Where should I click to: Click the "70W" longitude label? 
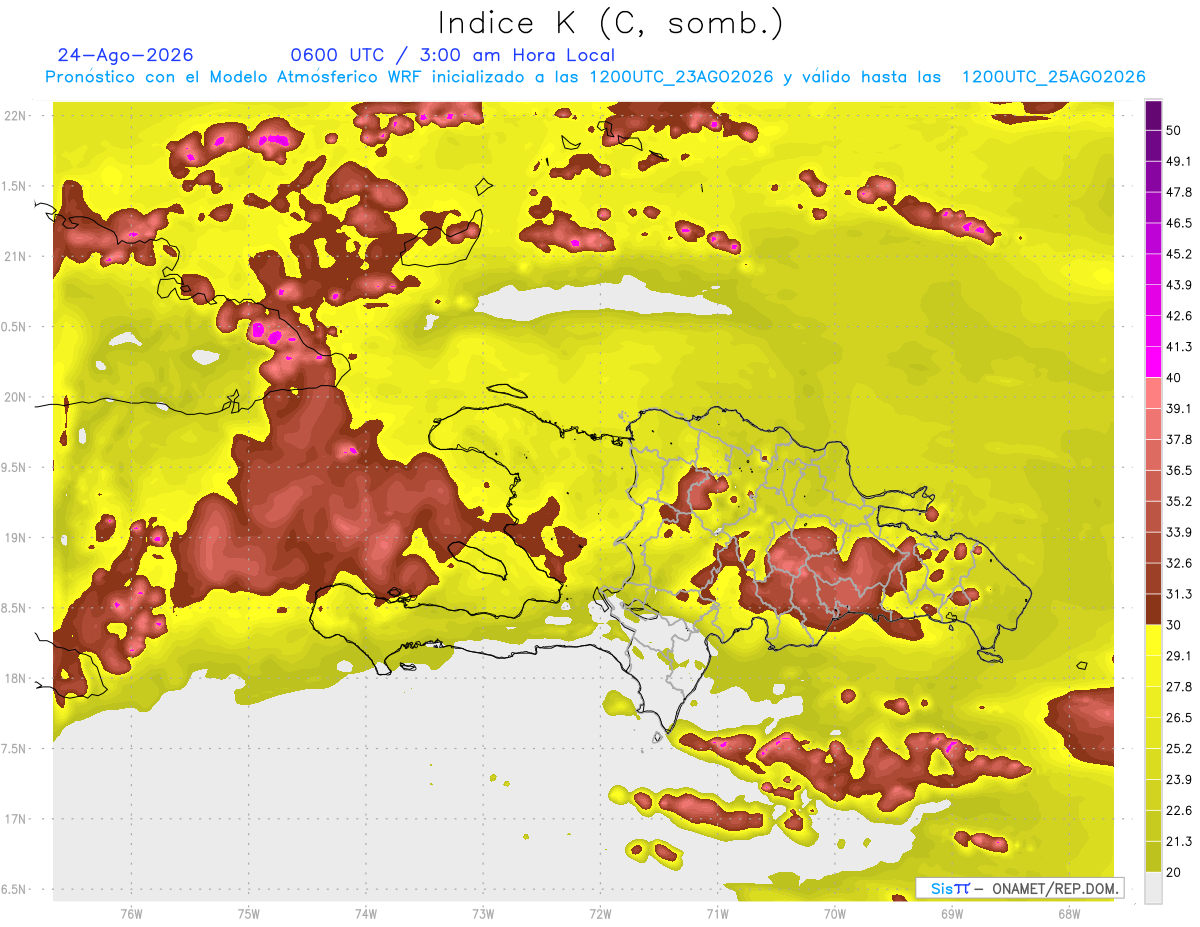[x=835, y=914]
